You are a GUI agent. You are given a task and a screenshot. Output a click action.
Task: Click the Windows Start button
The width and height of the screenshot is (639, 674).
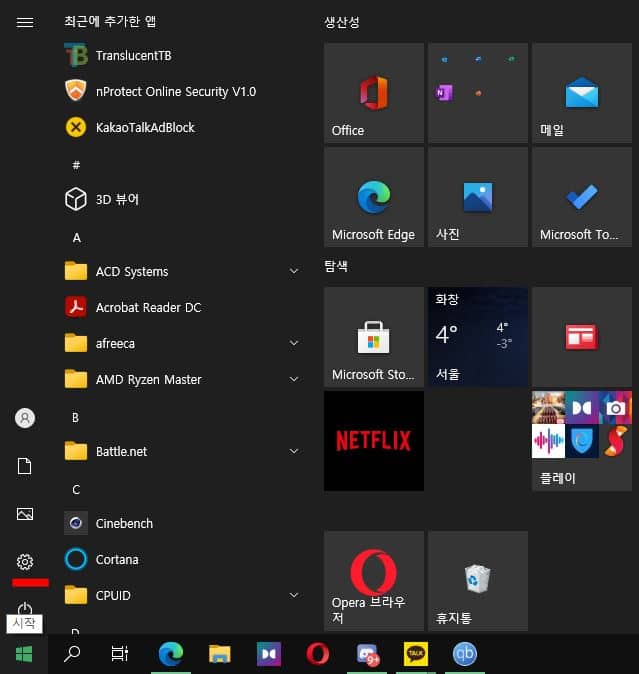24,654
